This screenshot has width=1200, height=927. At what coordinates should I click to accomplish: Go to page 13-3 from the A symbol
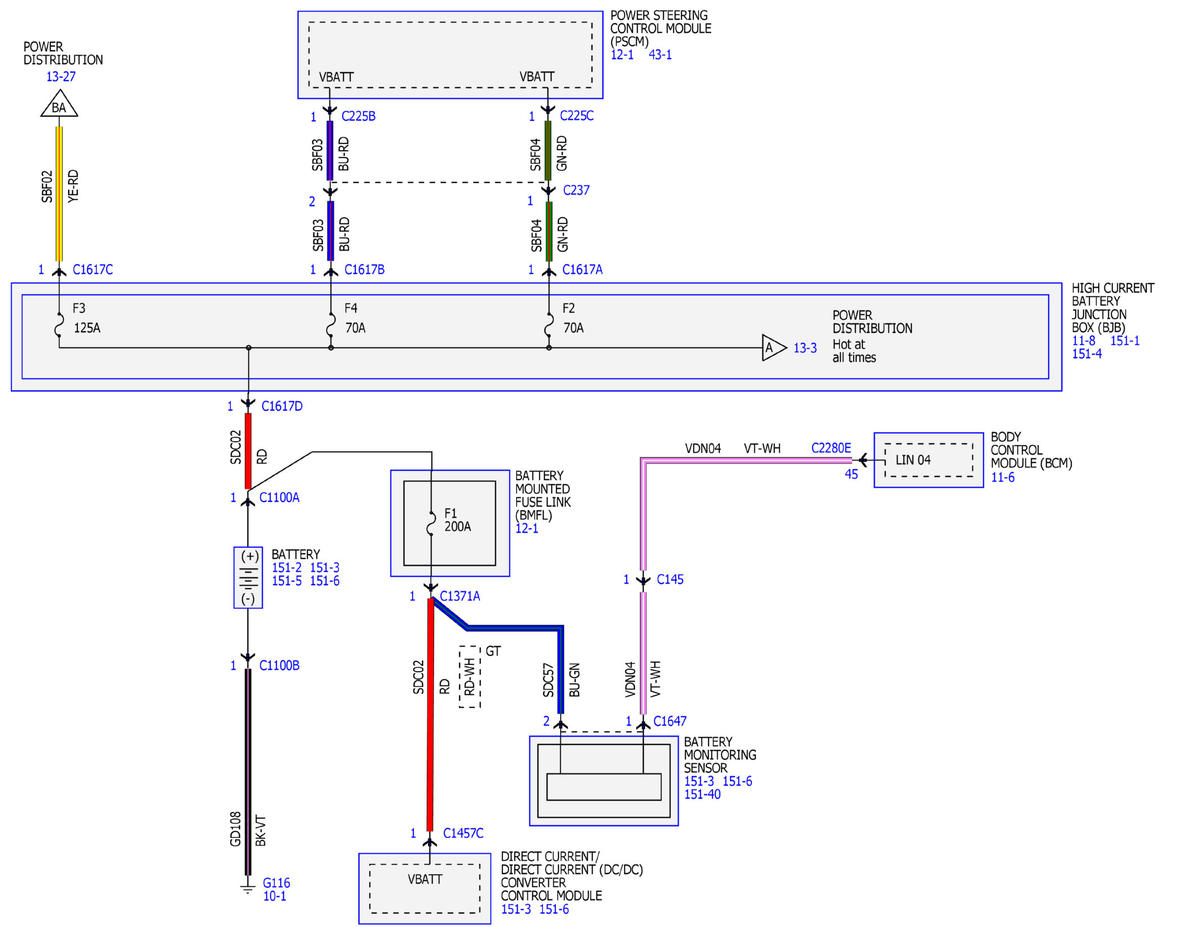pos(805,347)
